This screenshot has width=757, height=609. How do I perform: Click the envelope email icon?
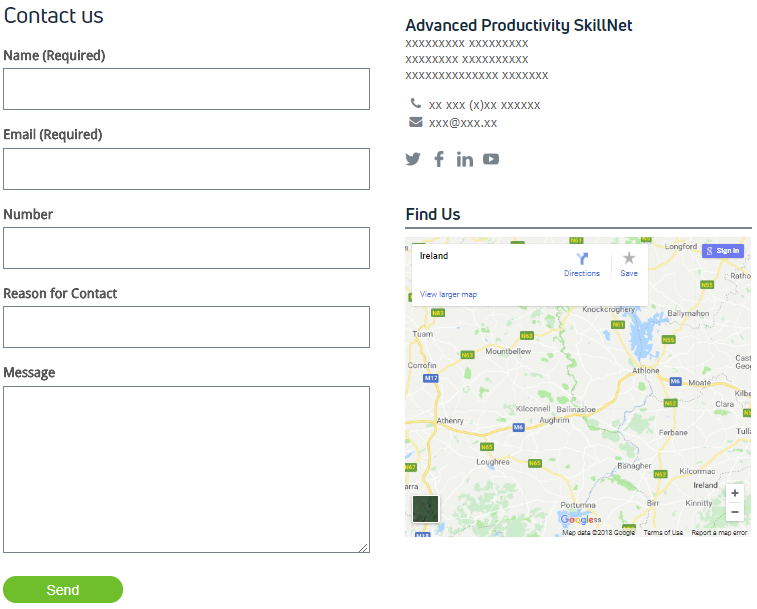pos(416,122)
